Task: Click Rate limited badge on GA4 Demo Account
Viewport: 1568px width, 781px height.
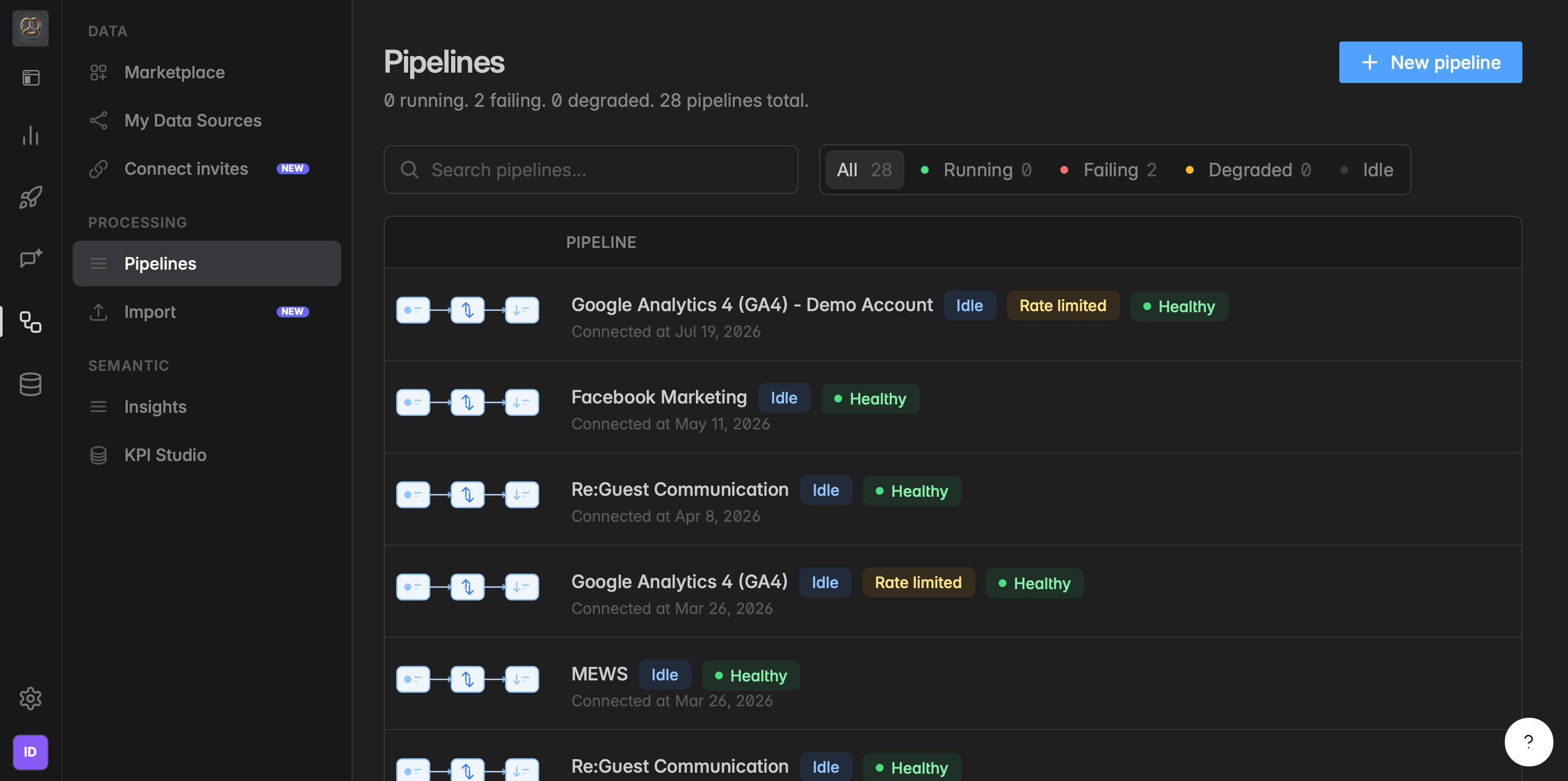Action: coord(1063,305)
